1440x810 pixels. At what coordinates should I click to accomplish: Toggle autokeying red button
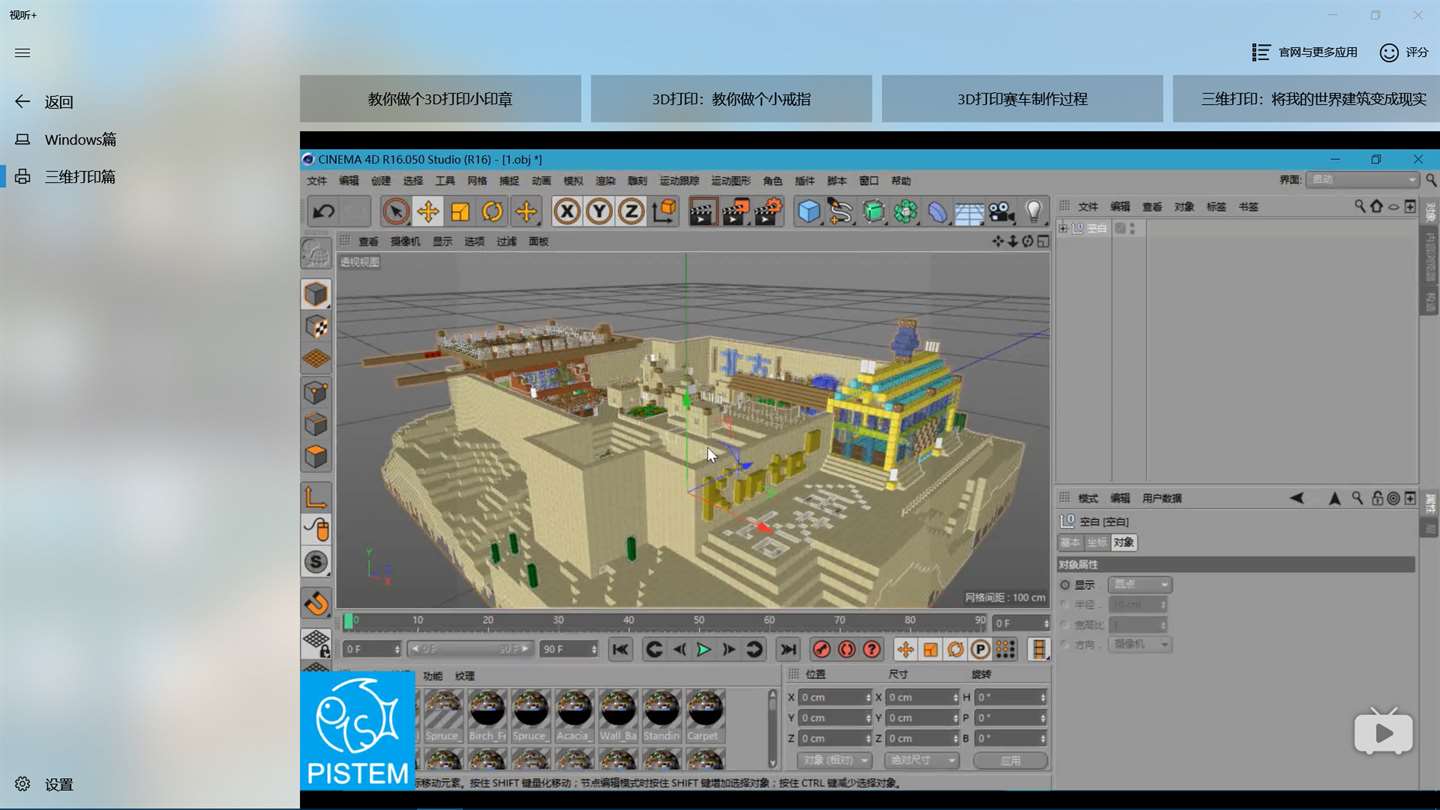click(847, 649)
